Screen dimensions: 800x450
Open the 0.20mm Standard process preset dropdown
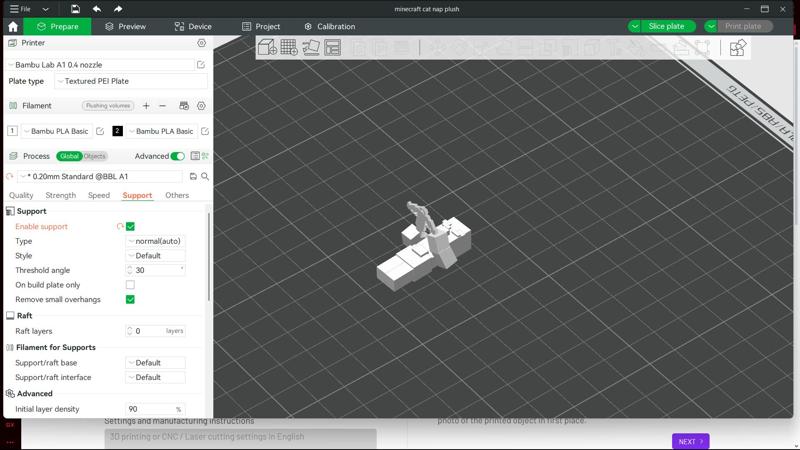click(x=99, y=177)
